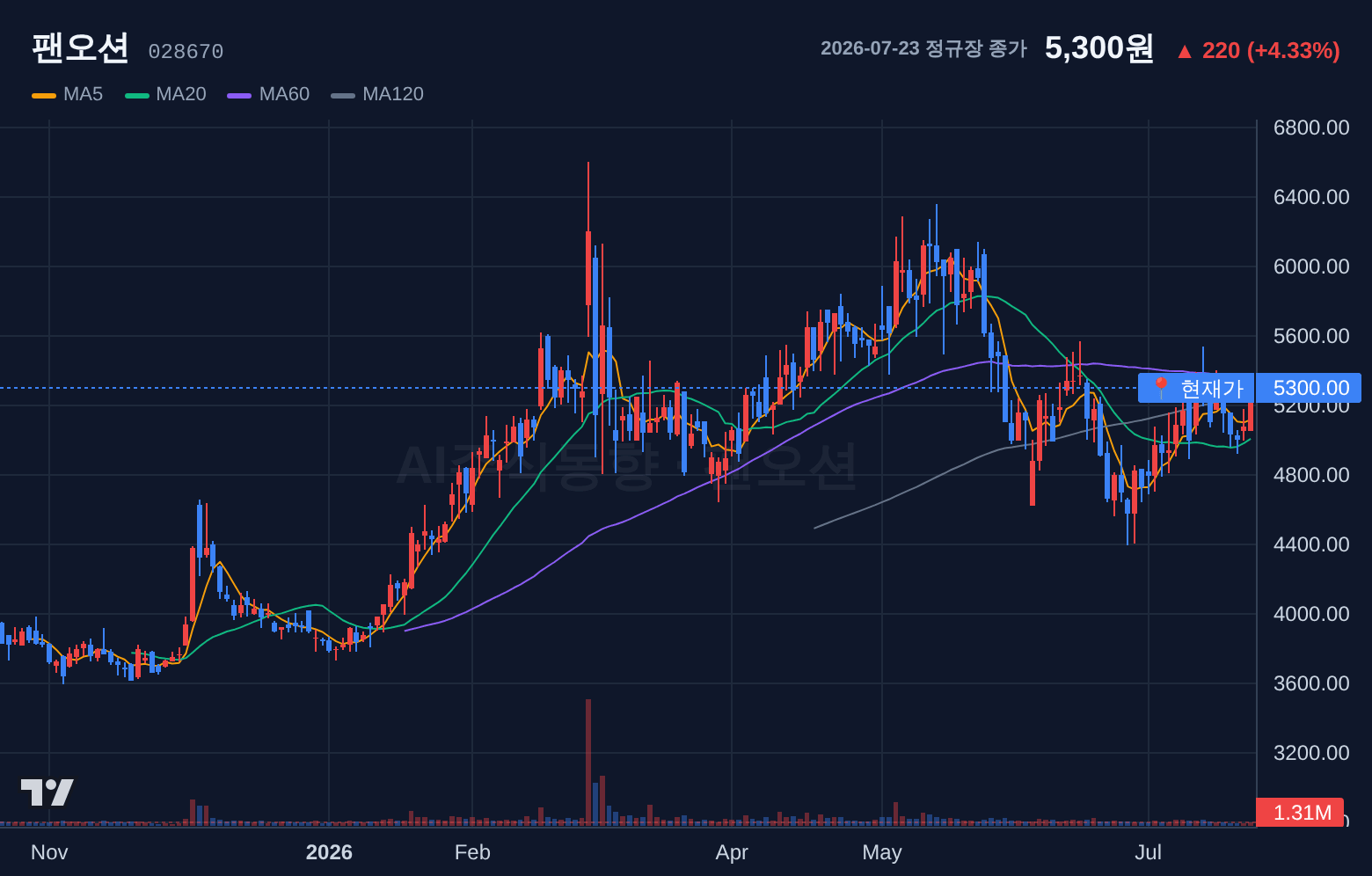
Task: Click the stock code 028670
Action: [186, 52]
